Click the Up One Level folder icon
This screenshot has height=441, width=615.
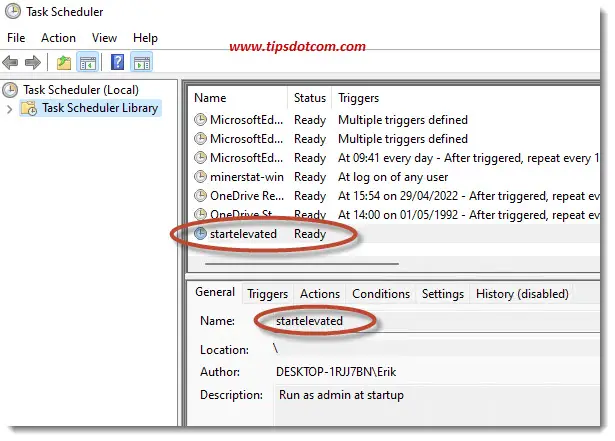(x=64, y=62)
